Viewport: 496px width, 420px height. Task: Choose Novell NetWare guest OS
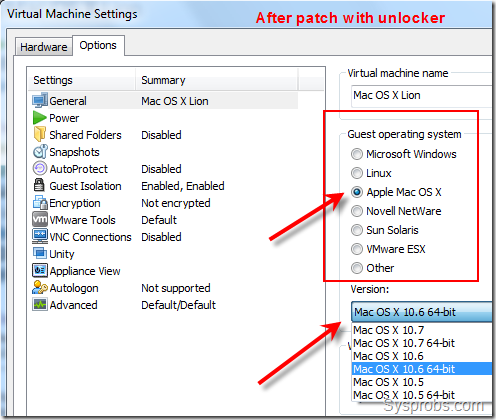coord(357,211)
